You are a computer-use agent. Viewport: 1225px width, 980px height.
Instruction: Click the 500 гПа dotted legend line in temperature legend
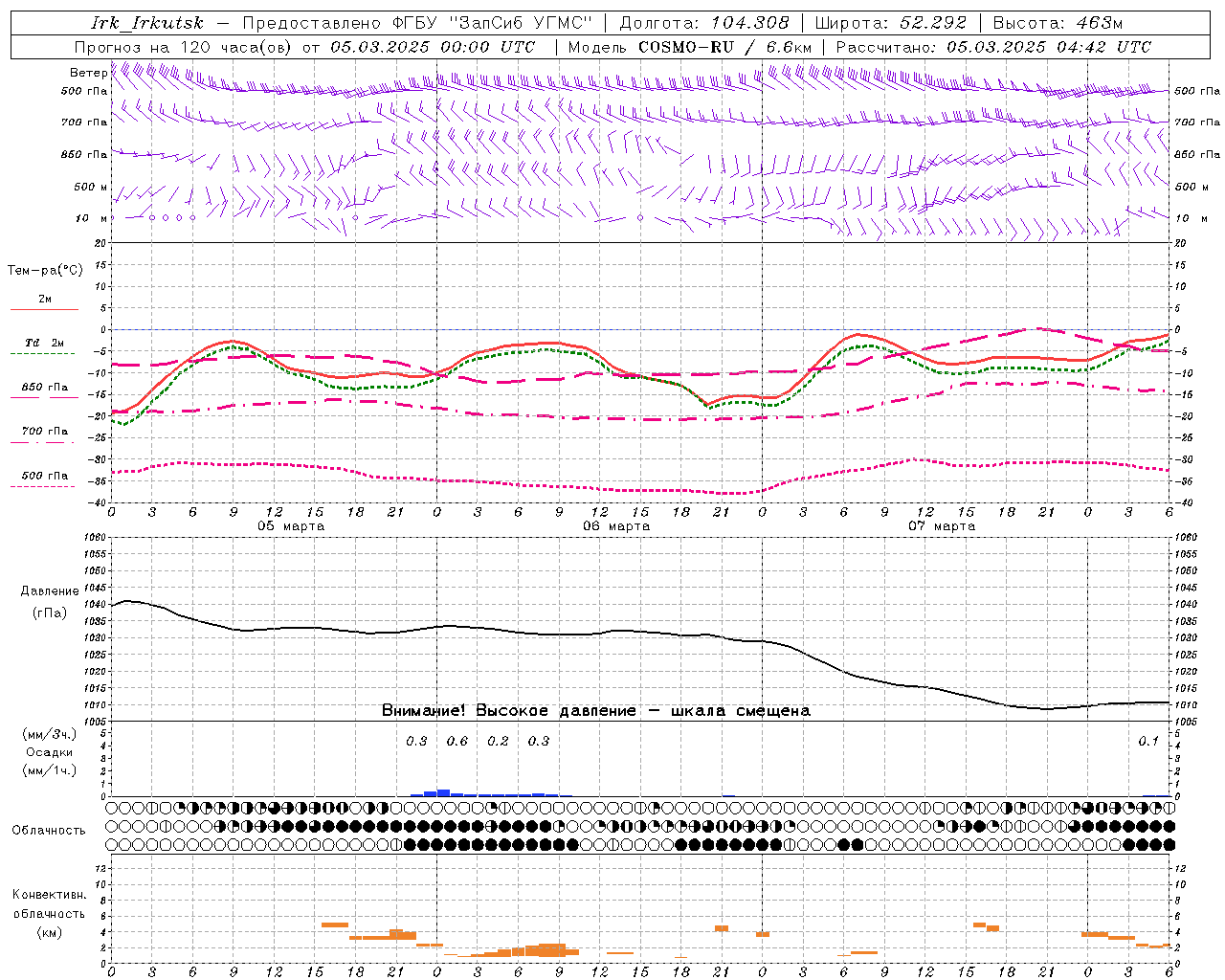tap(42, 486)
